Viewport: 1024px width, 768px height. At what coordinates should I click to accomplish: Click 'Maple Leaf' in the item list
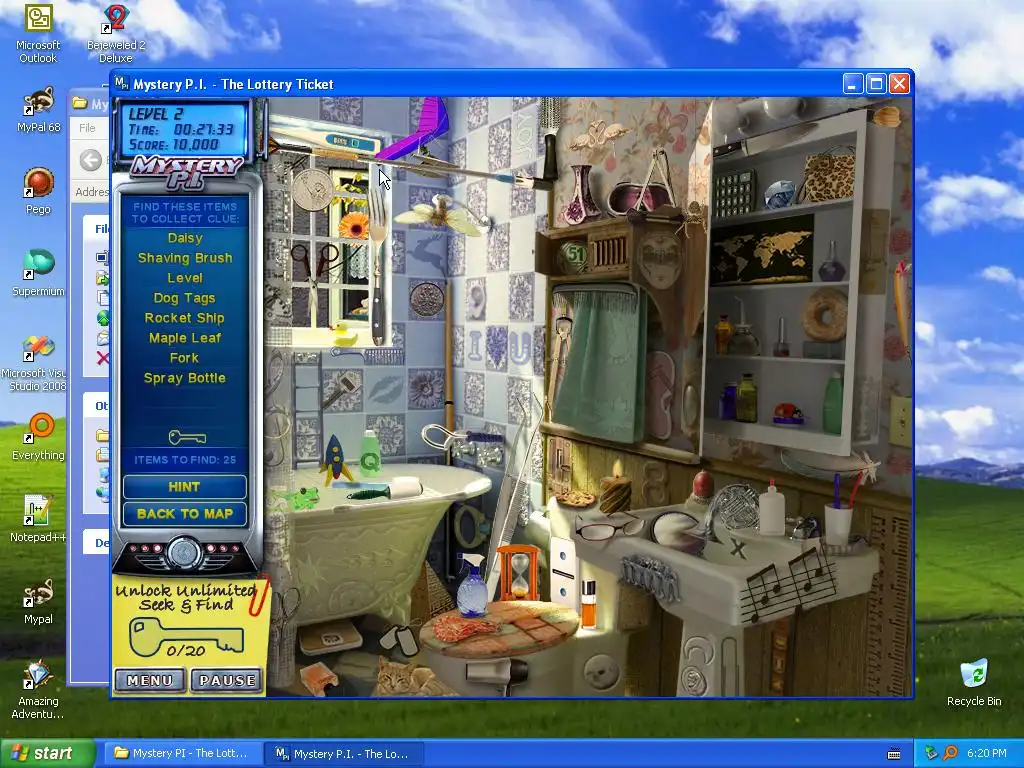coord(185,338)
